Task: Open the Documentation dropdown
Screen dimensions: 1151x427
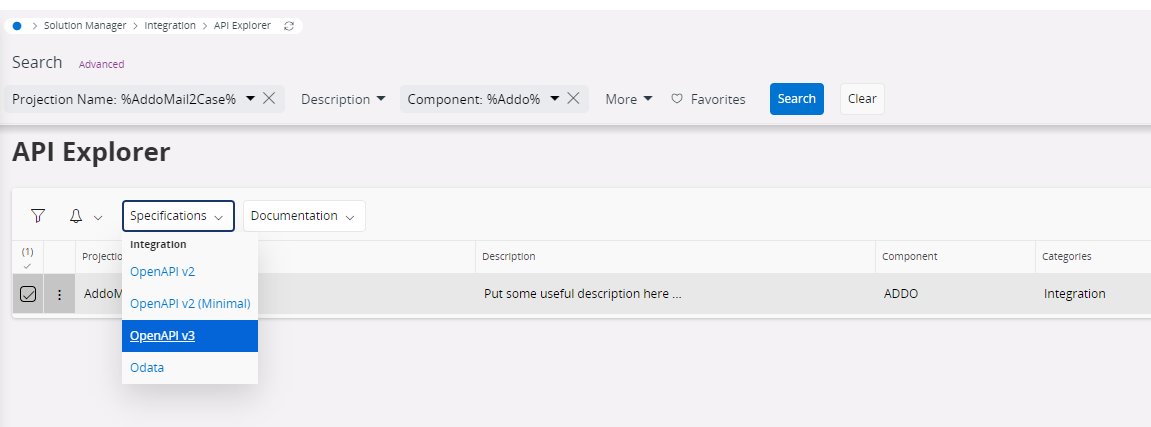Action: pos(304,216)
